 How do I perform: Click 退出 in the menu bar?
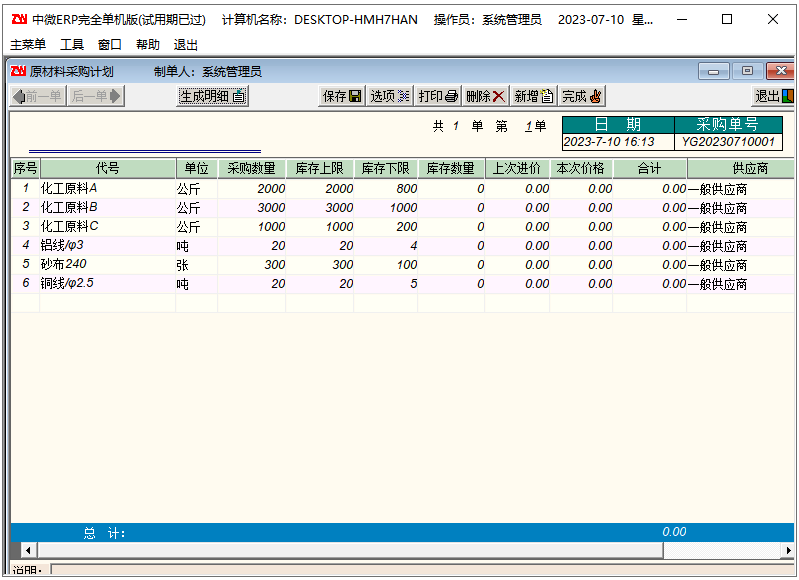click(x=185, y=45)
